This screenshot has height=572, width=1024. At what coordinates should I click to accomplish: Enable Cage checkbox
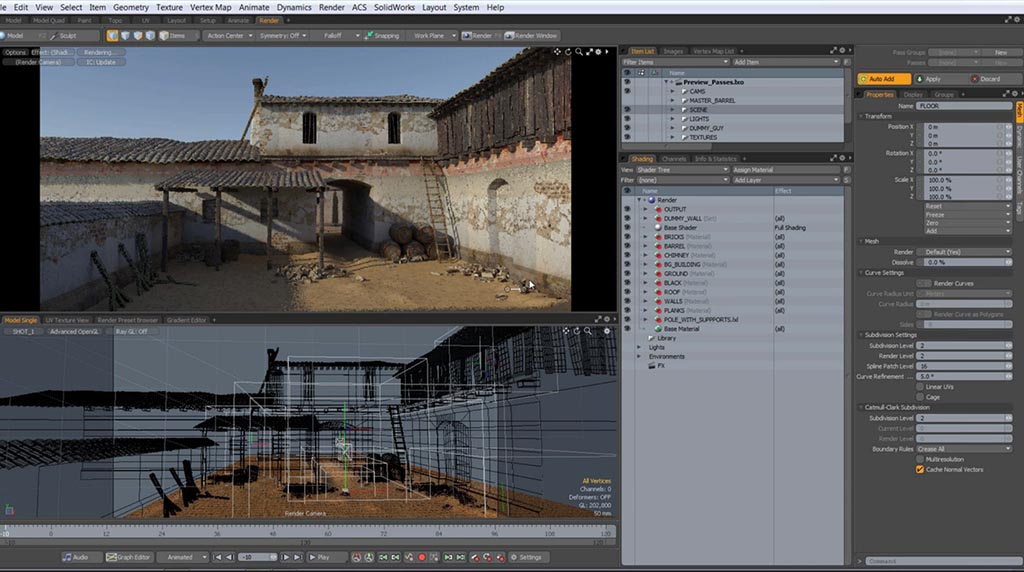pyautogui.click(x=920, y=396)
